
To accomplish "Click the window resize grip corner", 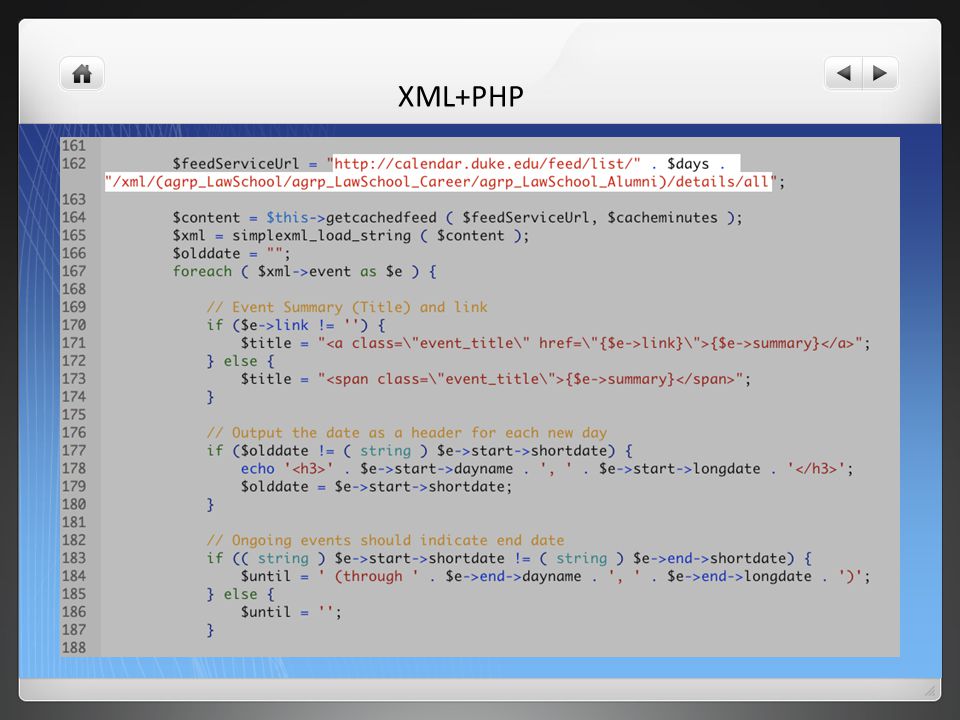I will pos(930,691).
